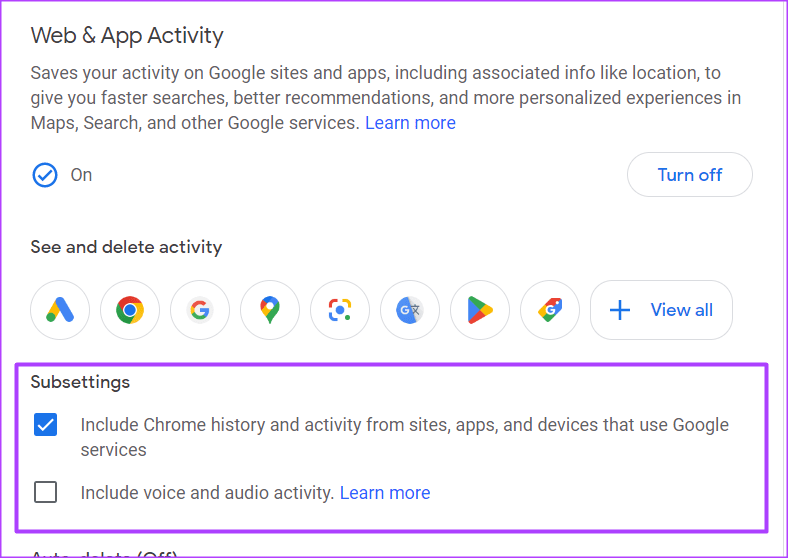Open Google Lens activity icon
788x558 pixels.
click(340, 310)
